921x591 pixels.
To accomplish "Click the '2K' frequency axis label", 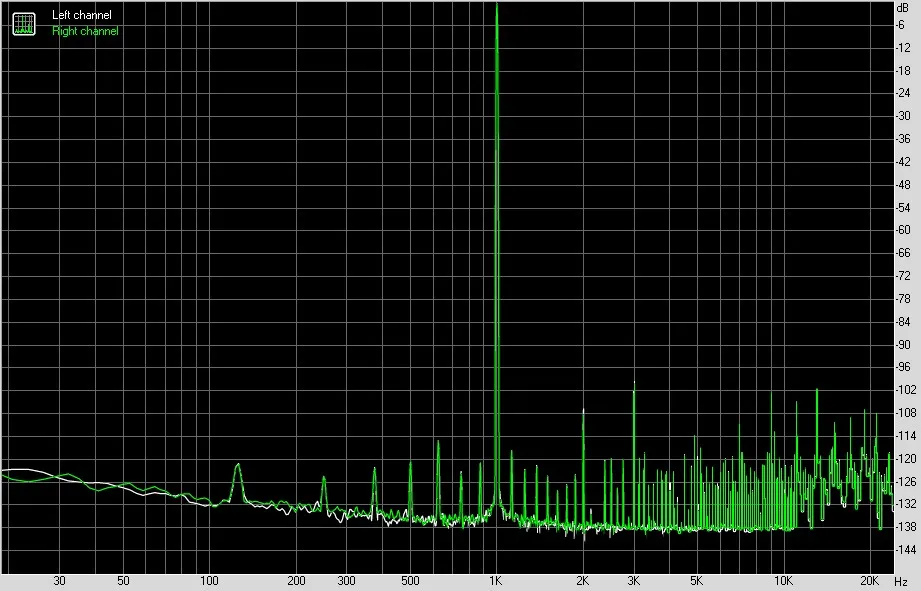I will pyautogui.click(x=583, y=581).
